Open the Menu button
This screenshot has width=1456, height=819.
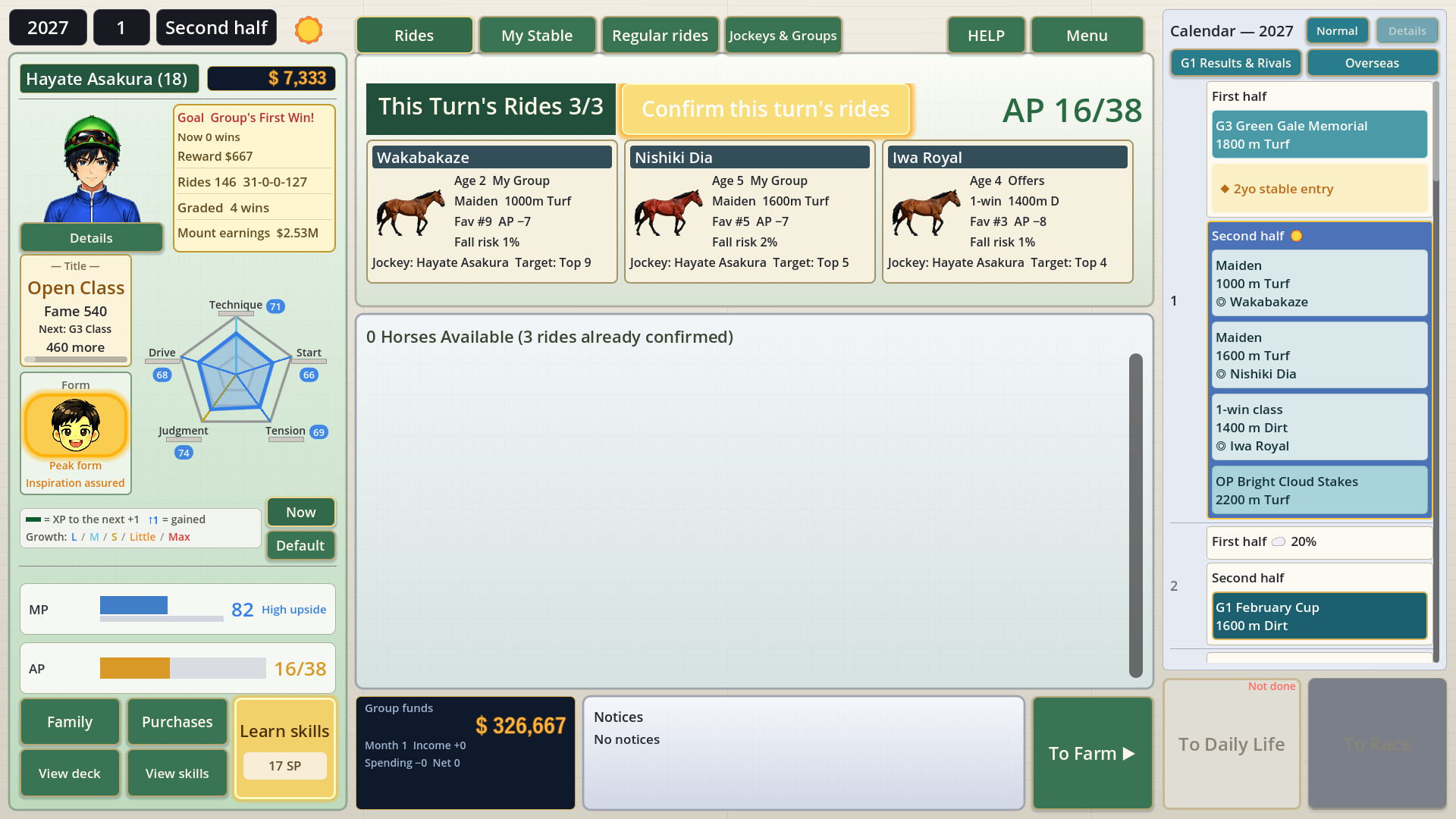[1087, 35]
